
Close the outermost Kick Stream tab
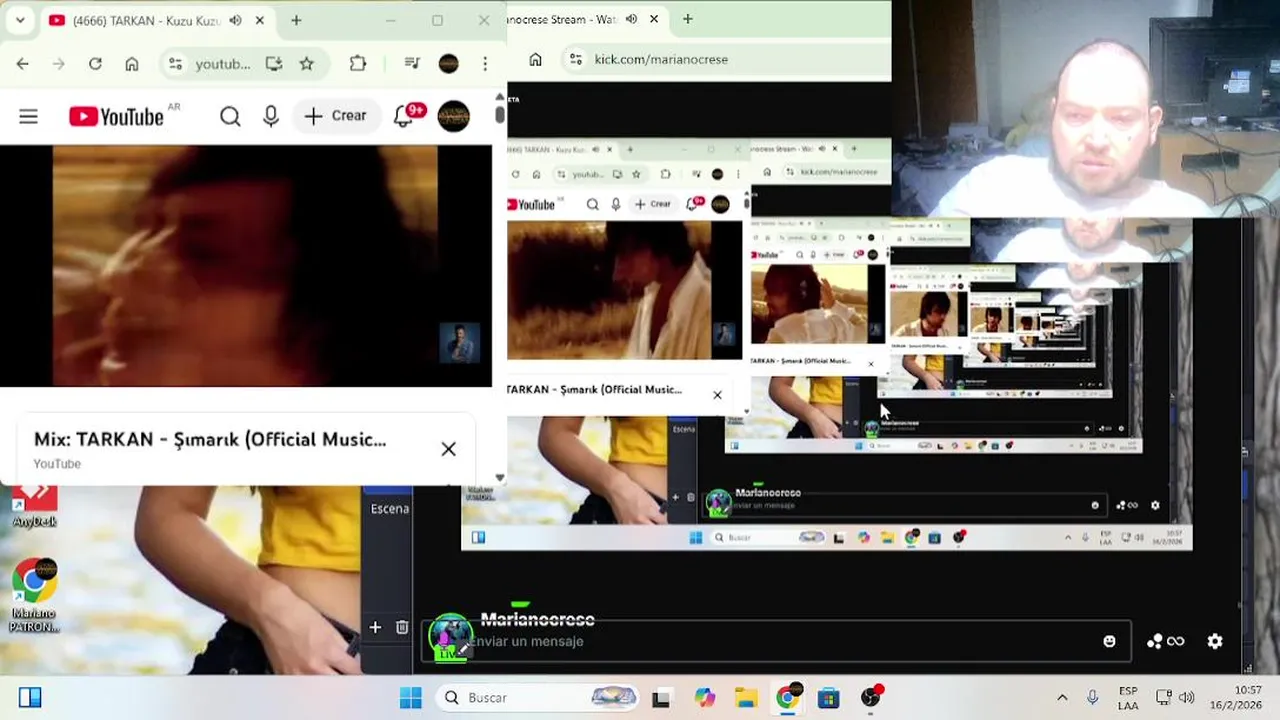(654, 19)
